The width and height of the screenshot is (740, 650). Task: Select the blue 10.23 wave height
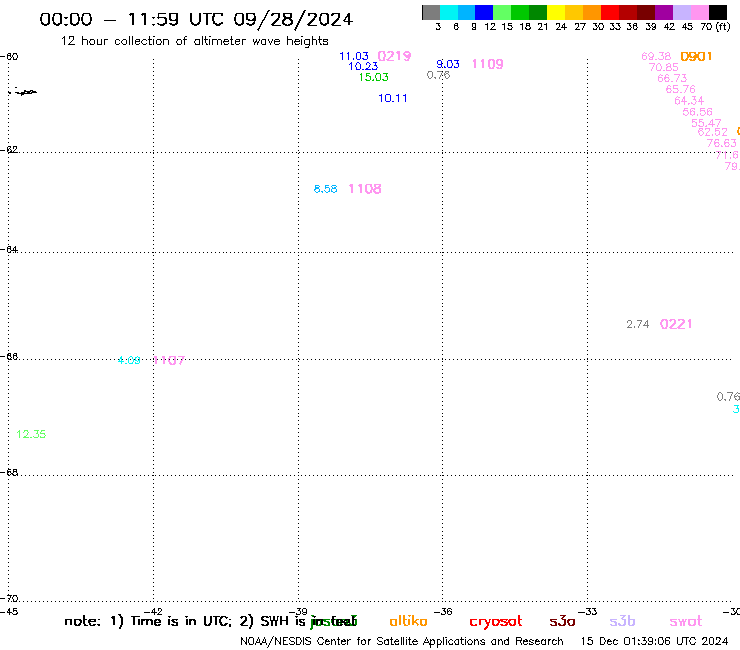click(x=363, y=67)
